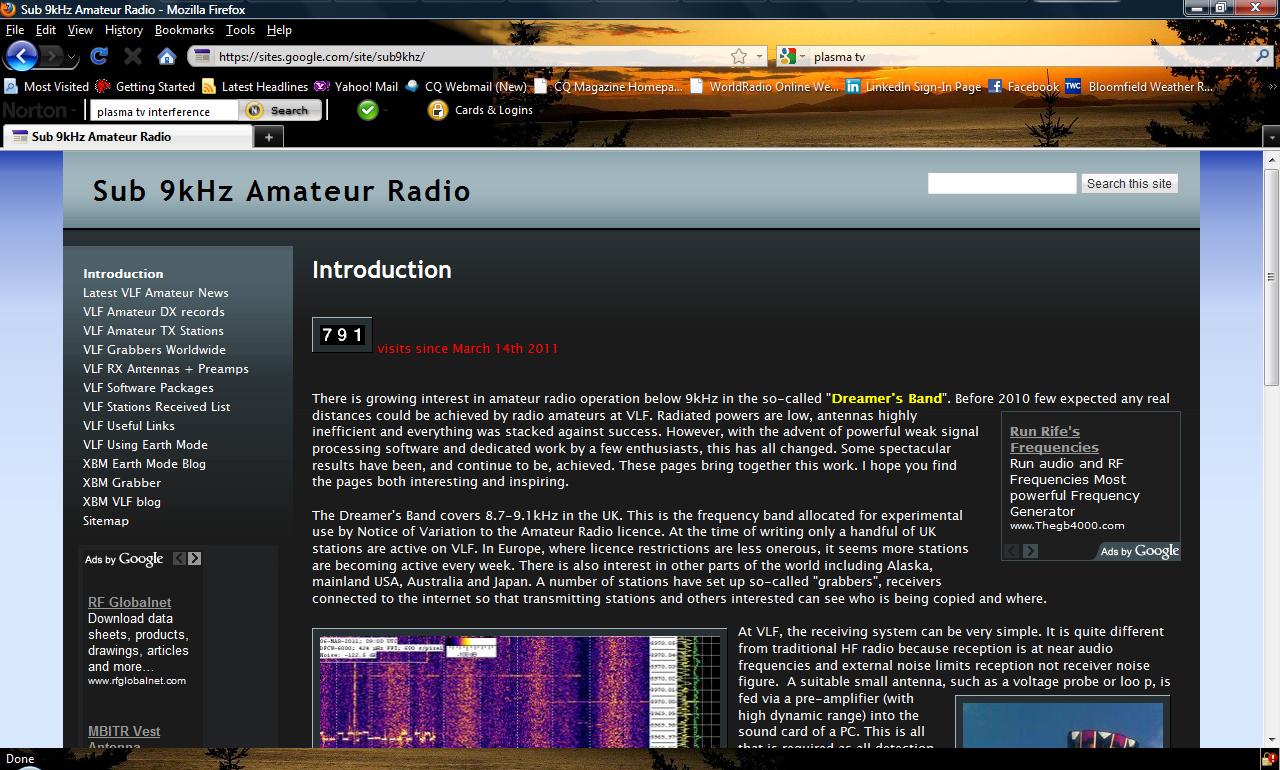Click the Stop loading X icon
The height and width of the screenshot is (770, 1280).
click(x=133, y=57)
